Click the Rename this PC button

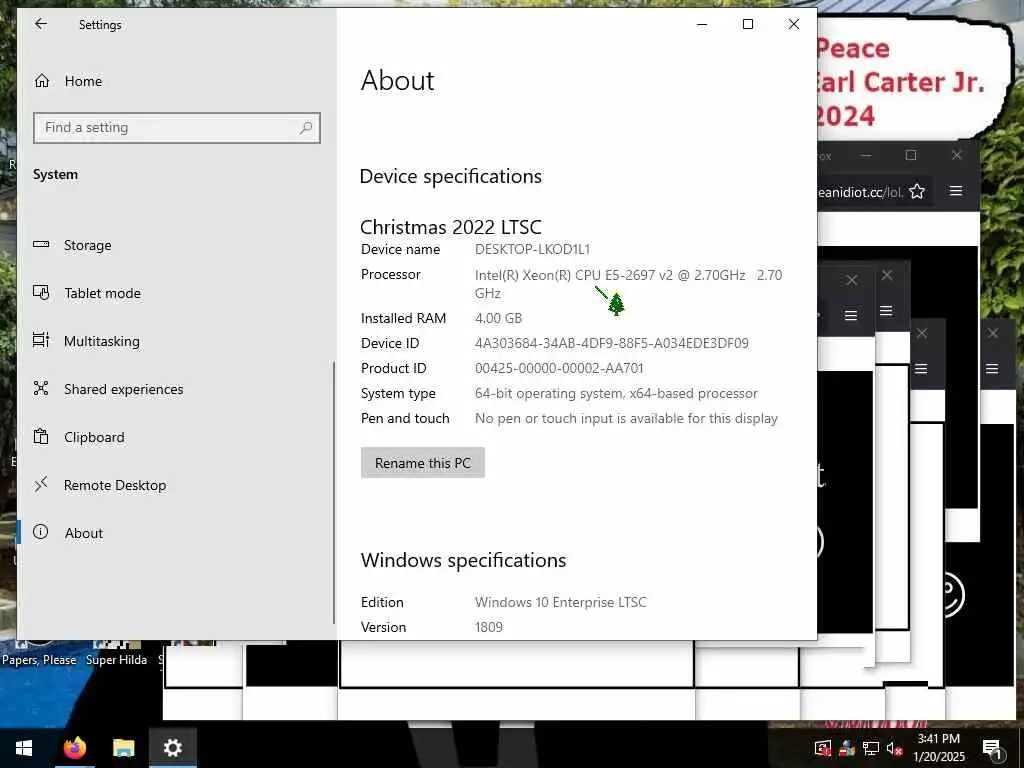pyautogui.click(x=423, y=463)
